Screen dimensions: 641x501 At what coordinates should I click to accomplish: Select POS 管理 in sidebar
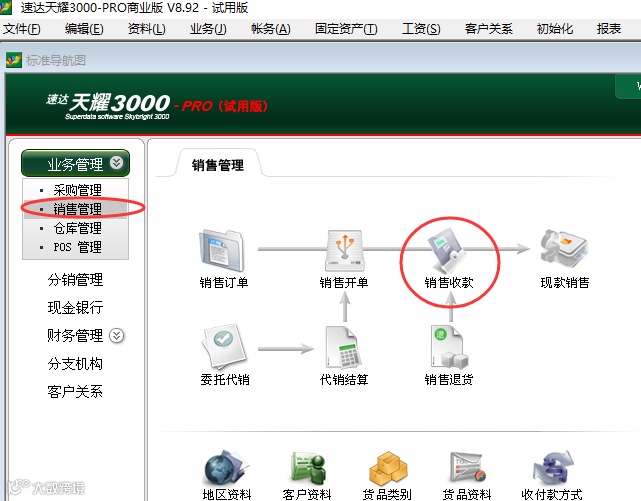point(77,247)
